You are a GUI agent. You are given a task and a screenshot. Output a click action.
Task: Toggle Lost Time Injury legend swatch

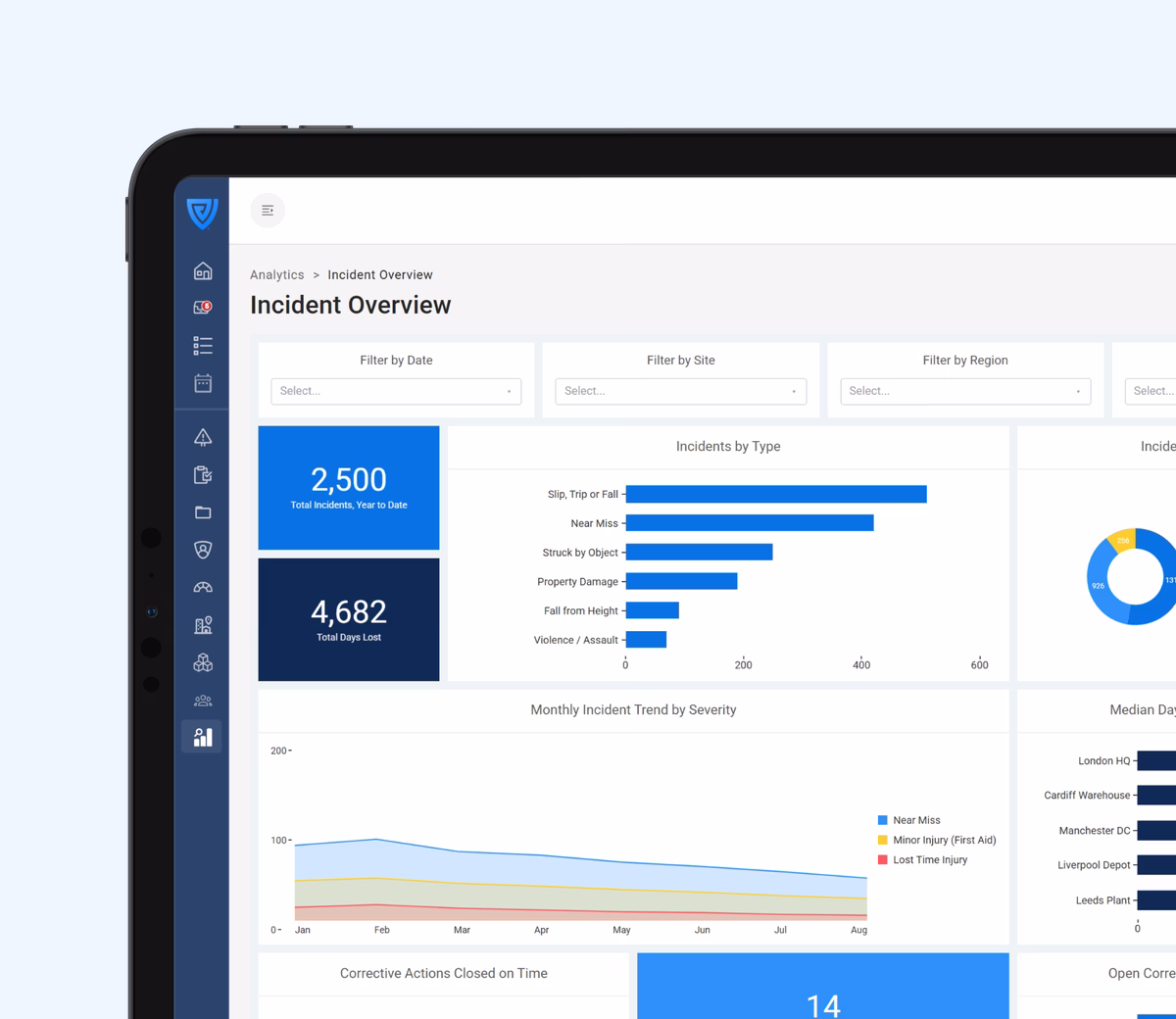tap(883, 859)
